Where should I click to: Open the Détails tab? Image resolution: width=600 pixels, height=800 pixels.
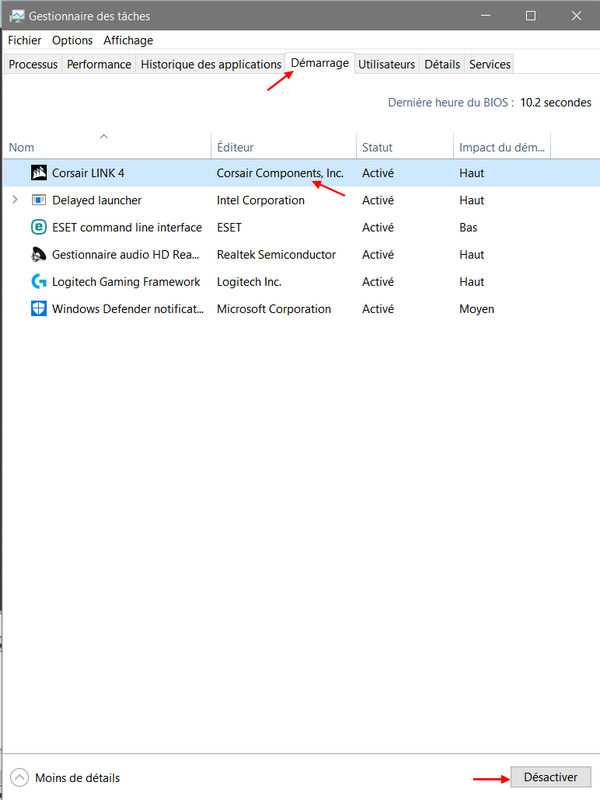442,64
